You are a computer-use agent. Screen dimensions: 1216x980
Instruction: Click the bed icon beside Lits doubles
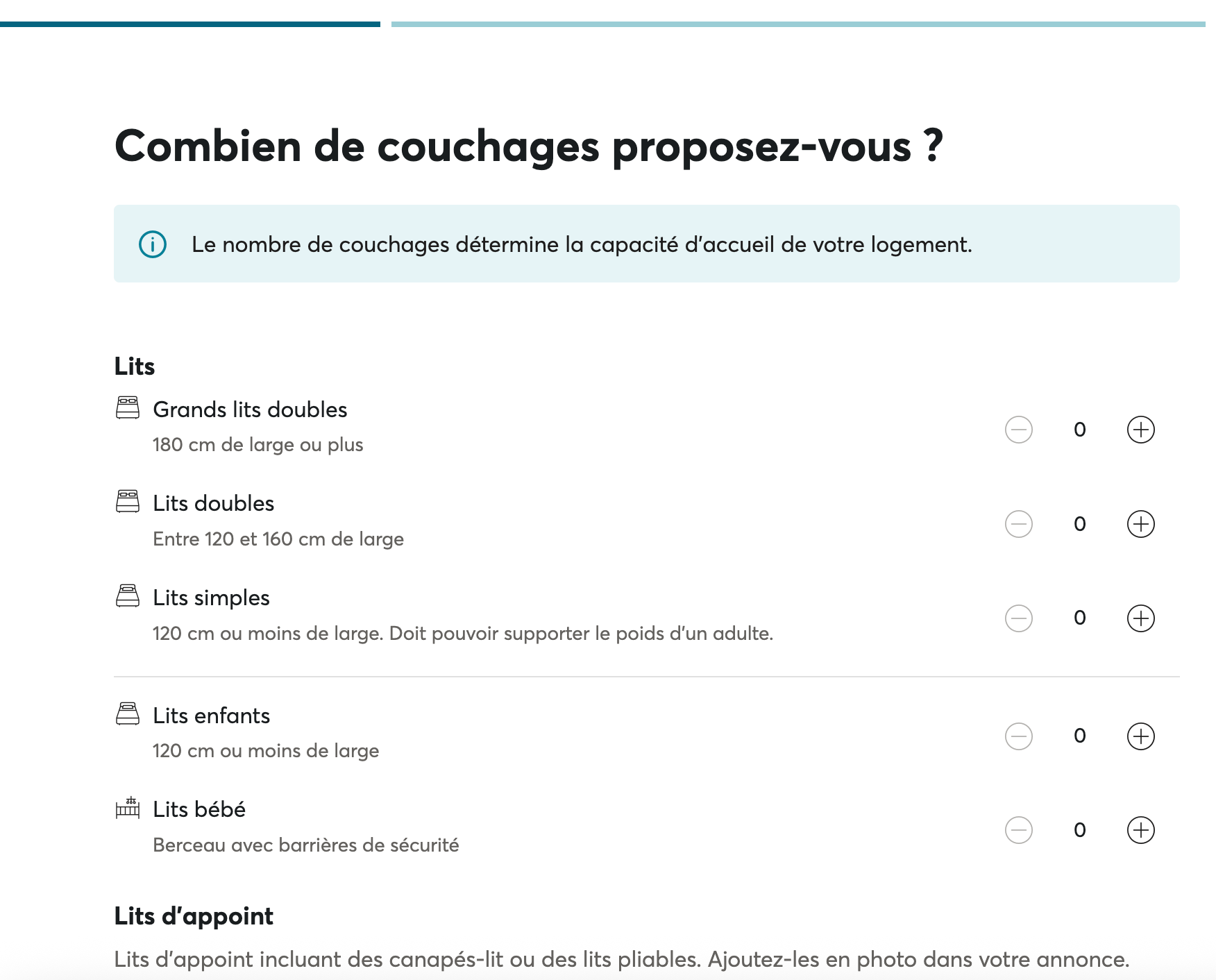click(128, 500)
